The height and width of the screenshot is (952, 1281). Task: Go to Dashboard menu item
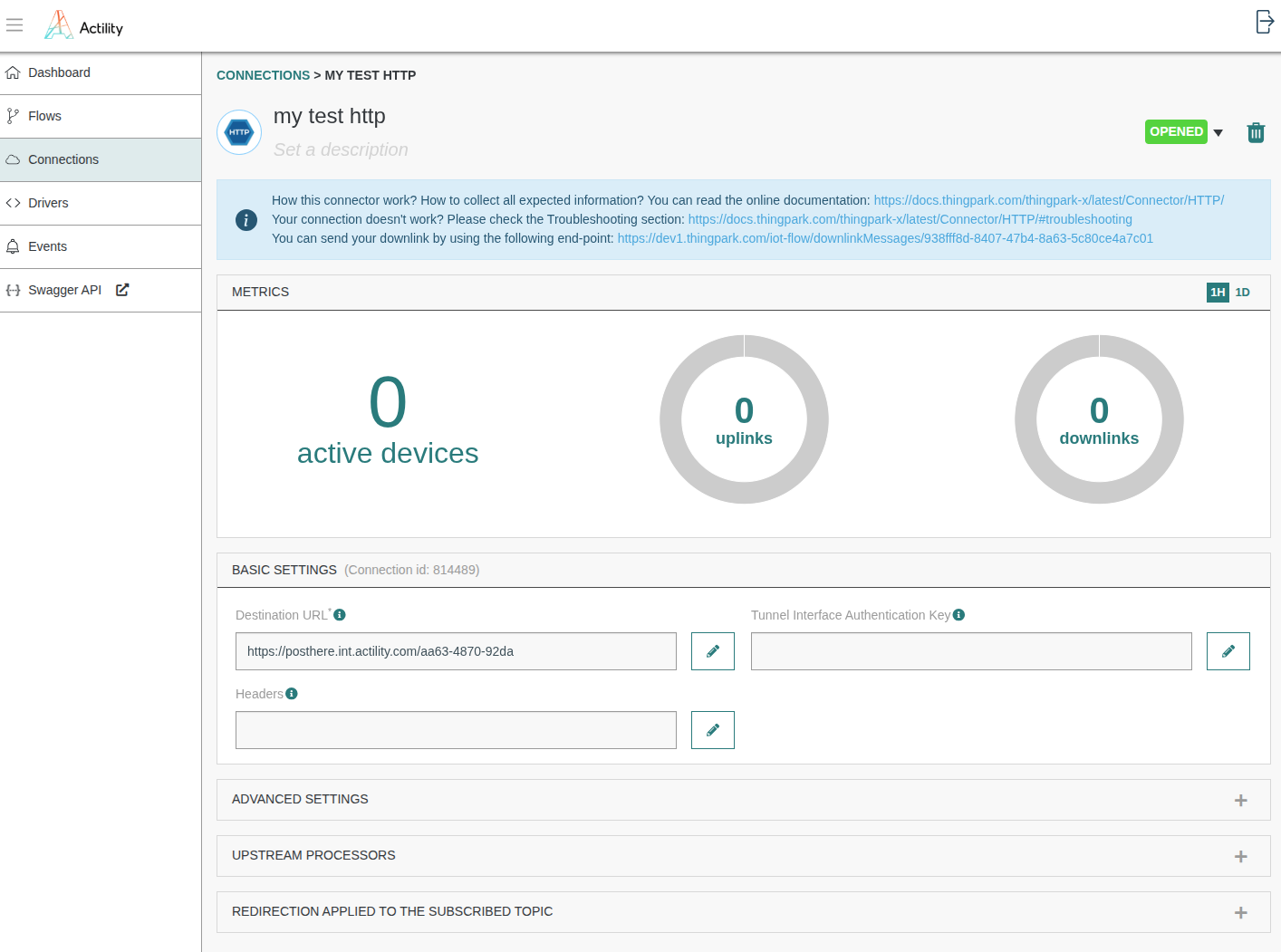click(101, 72)
